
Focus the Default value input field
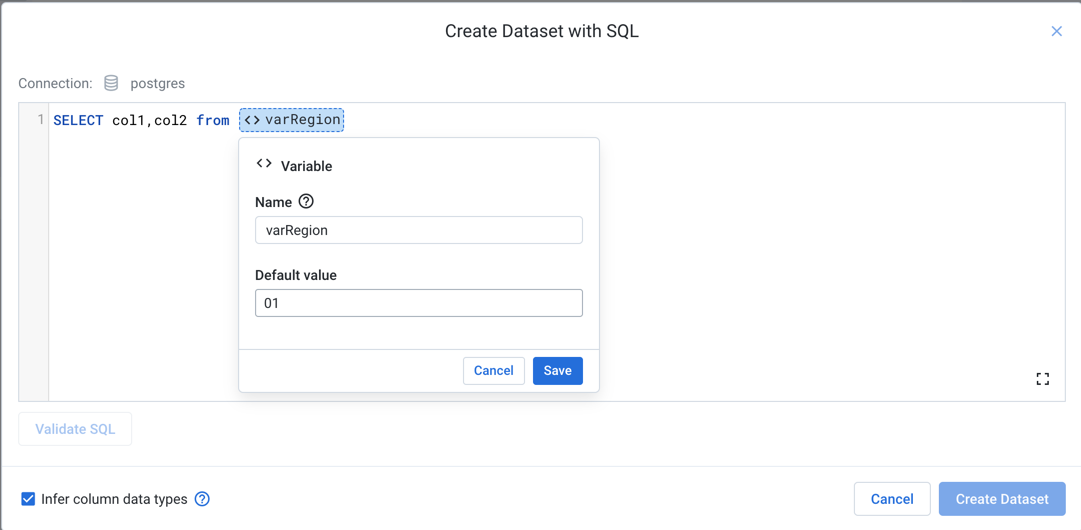[x=418, y=303]
